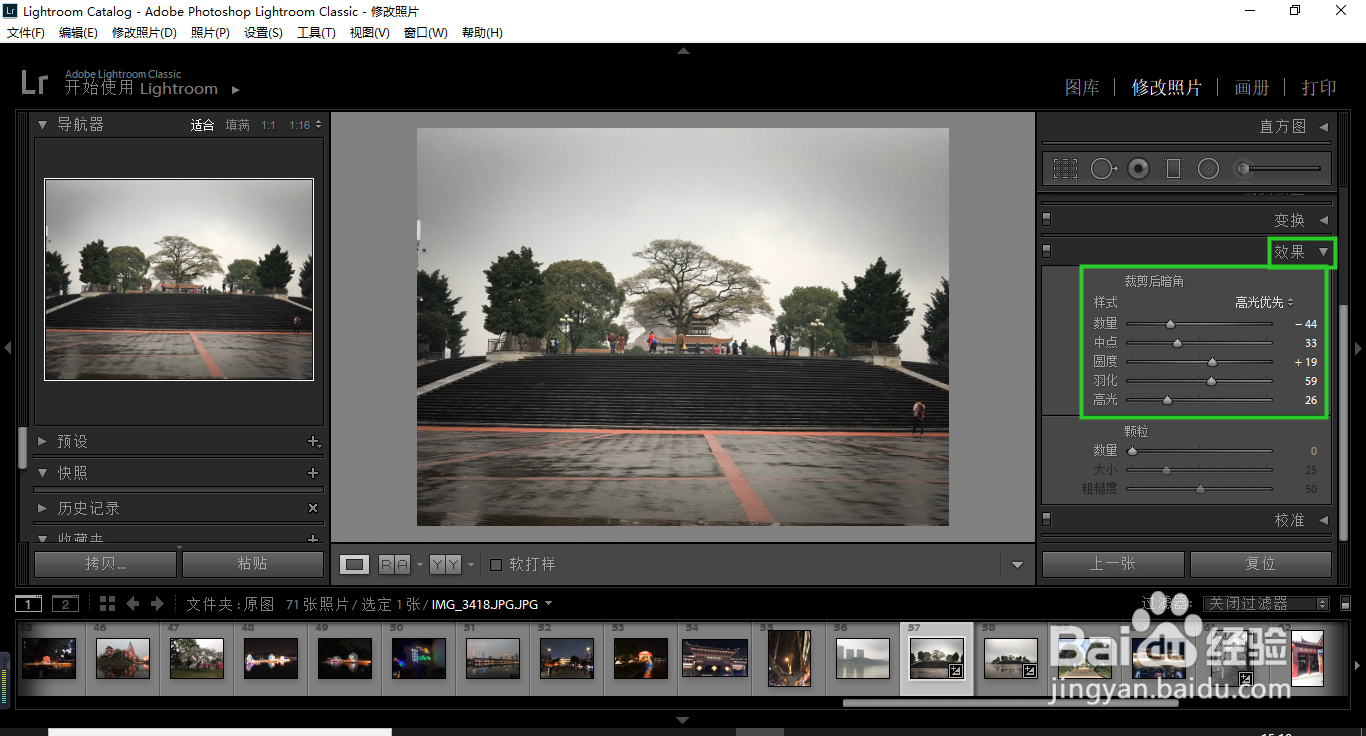Select the Crop Overlay tool
This screenshot has height=736, width=1366.
click(1065, 169)
